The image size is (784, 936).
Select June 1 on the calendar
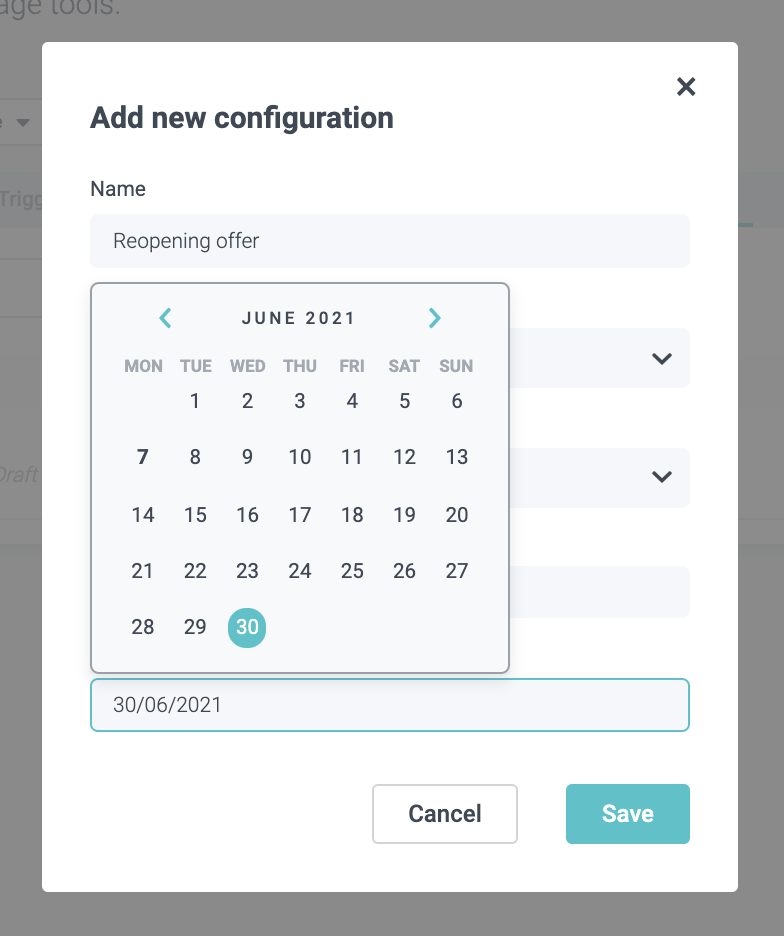(x=195, y=402)
